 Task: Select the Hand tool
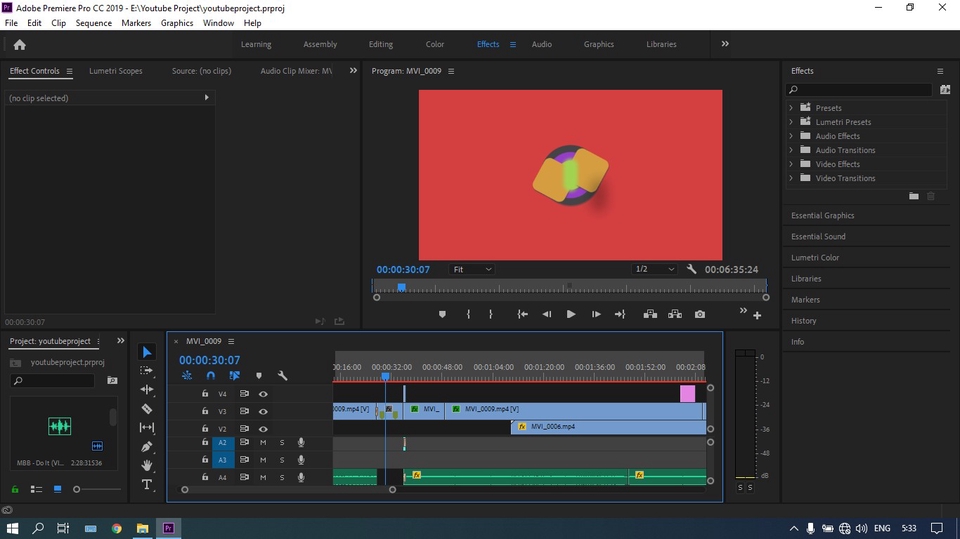click(x=147, y=466)
